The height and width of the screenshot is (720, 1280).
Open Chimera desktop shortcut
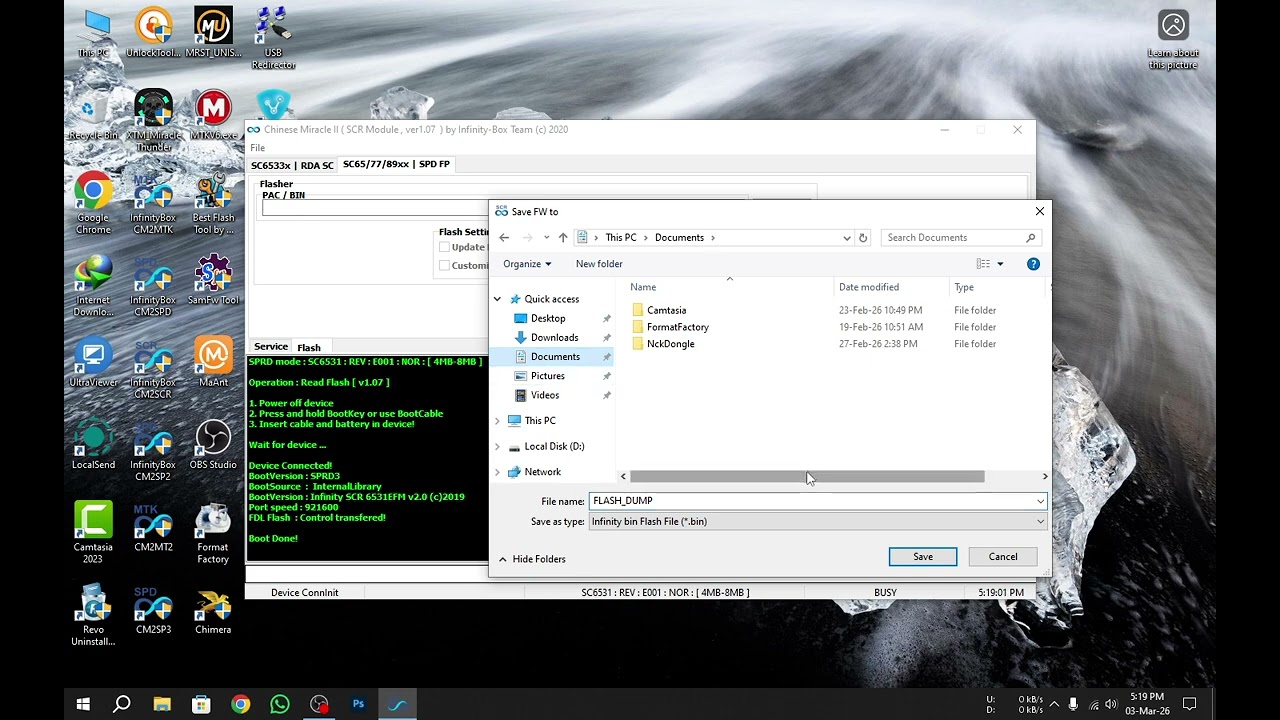pos(213,610)
